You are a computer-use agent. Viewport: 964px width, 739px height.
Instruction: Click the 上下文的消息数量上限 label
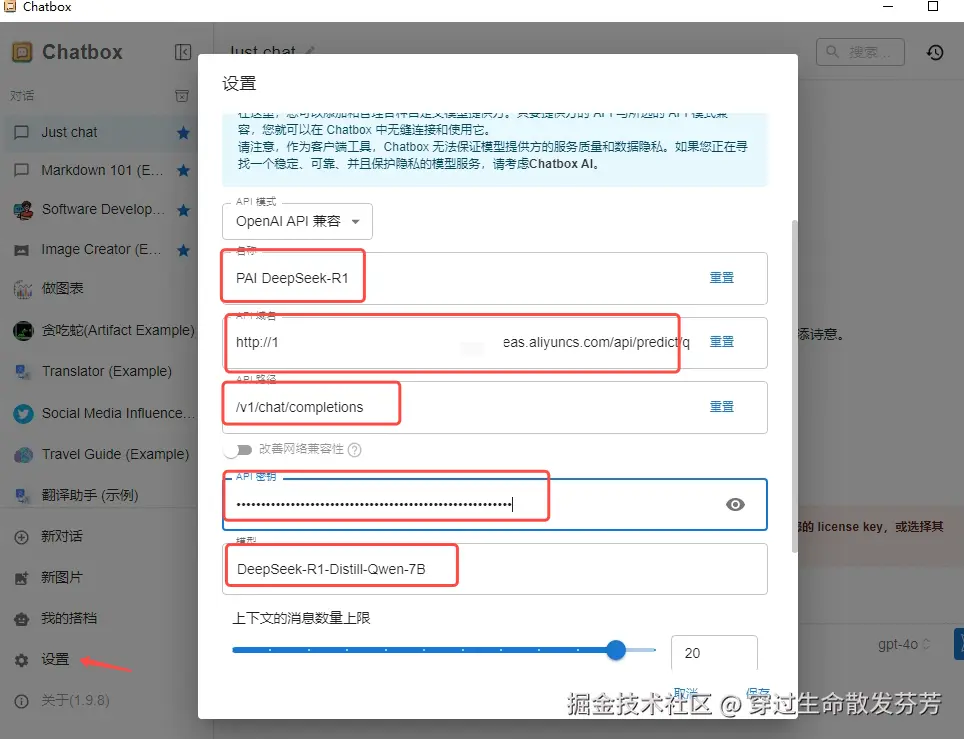pyautogui.click(x=301, y=618)
